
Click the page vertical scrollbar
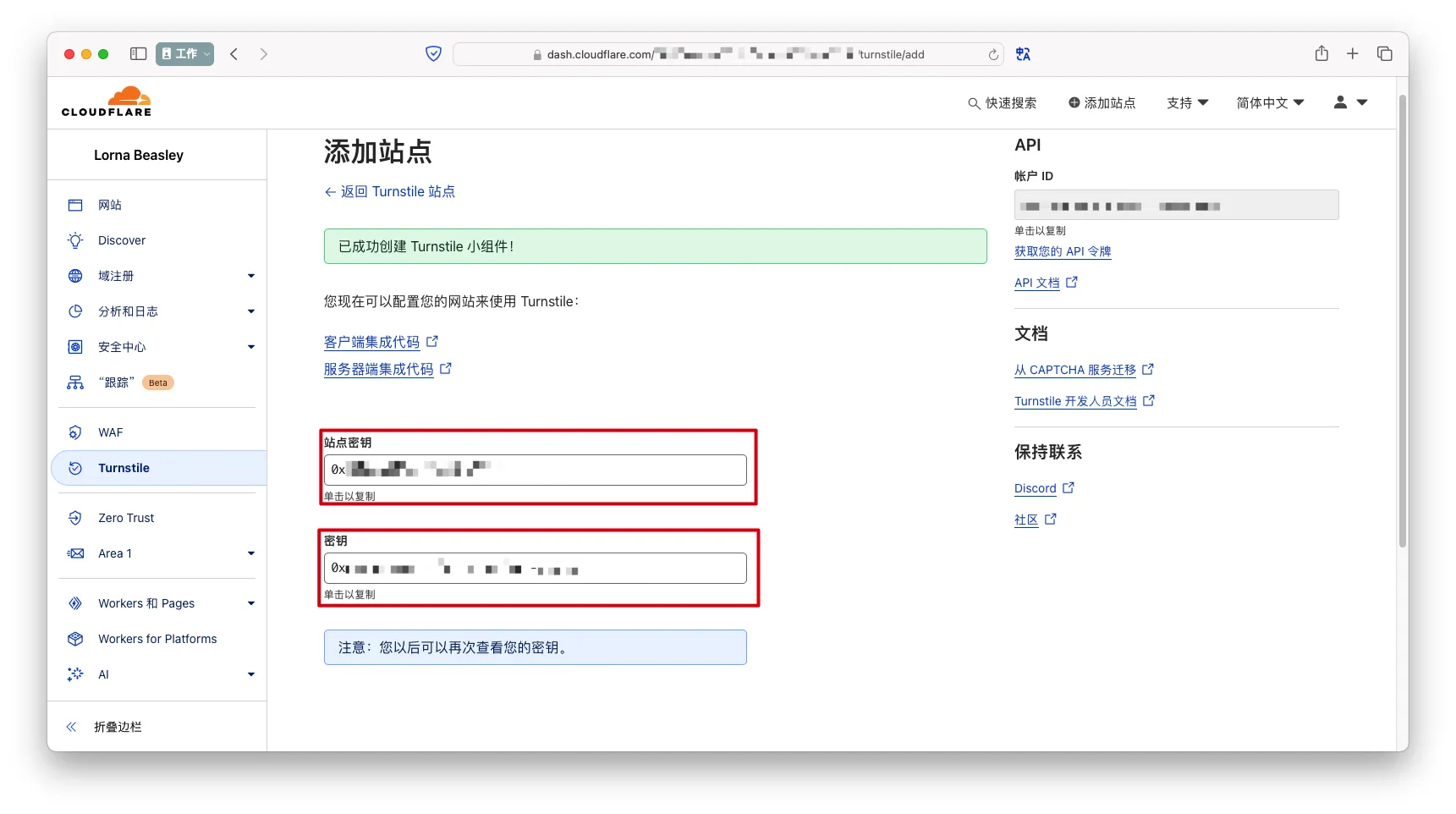click(1403, 322)
